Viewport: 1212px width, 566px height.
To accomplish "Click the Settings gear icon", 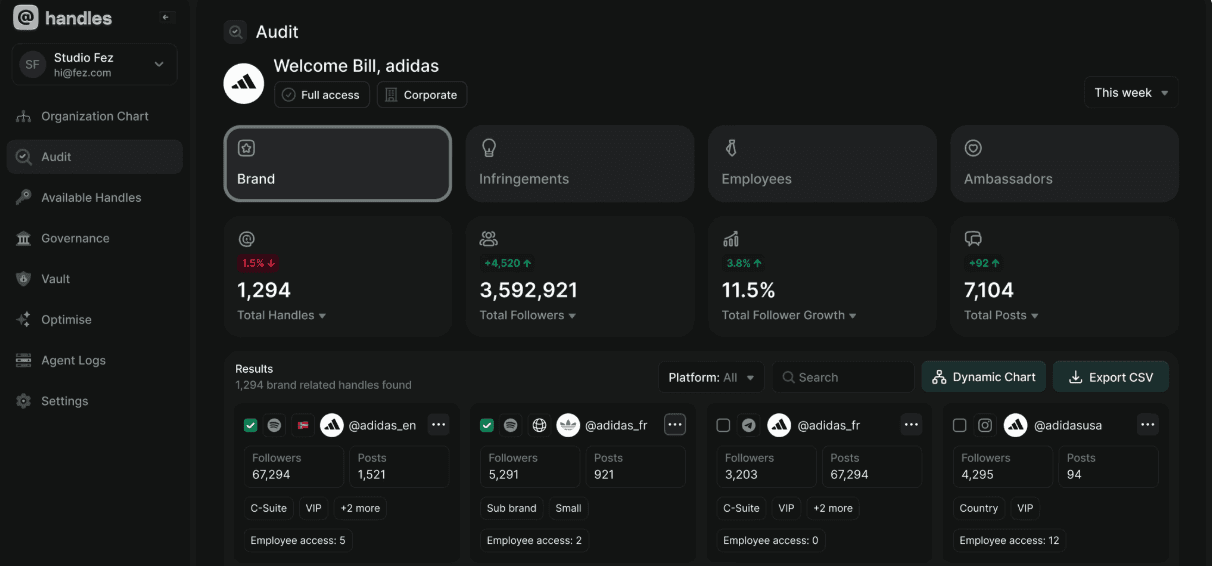I will click(23, 401).
